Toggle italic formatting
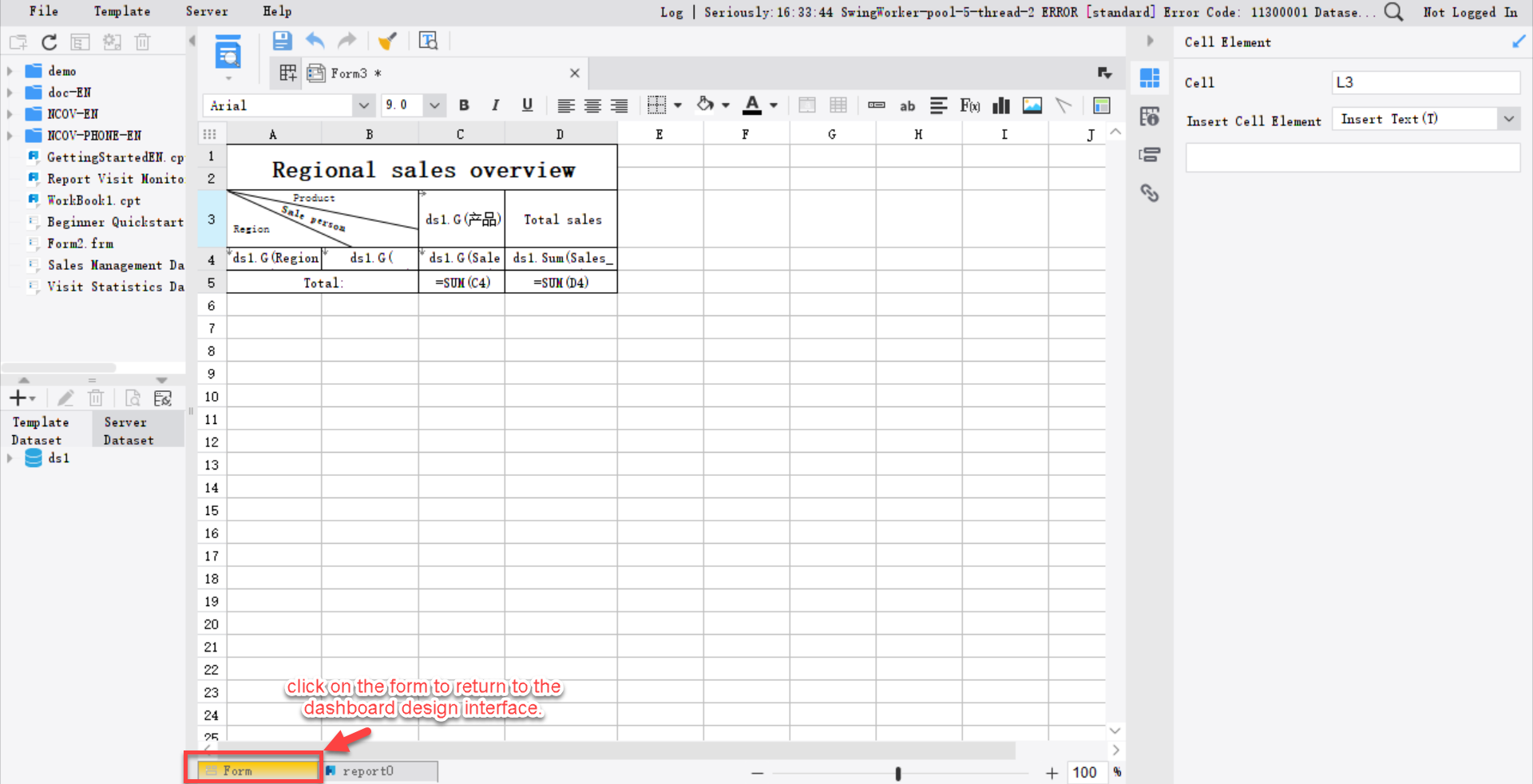1533x784 pixels. tap(495, 105)
